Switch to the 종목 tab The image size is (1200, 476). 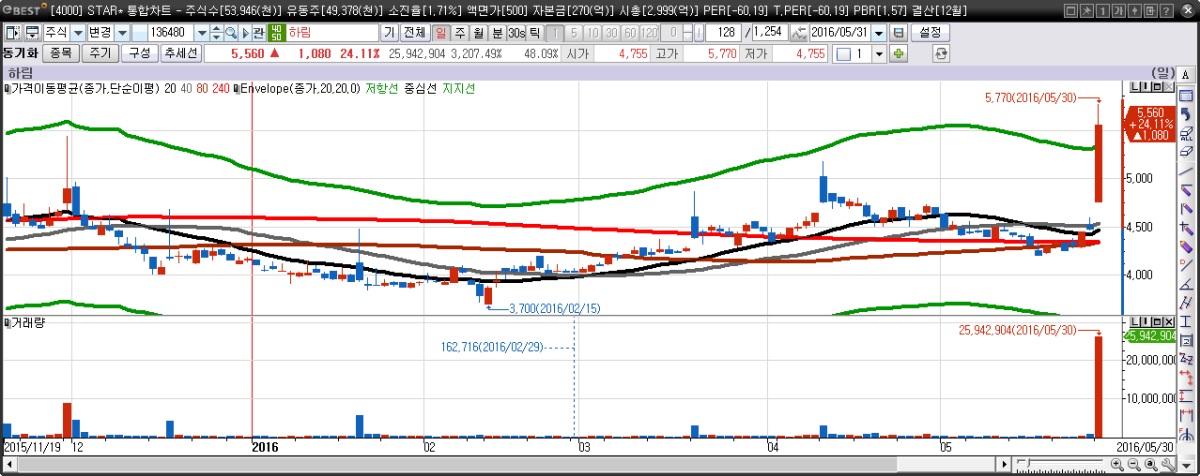coord(60,52)
